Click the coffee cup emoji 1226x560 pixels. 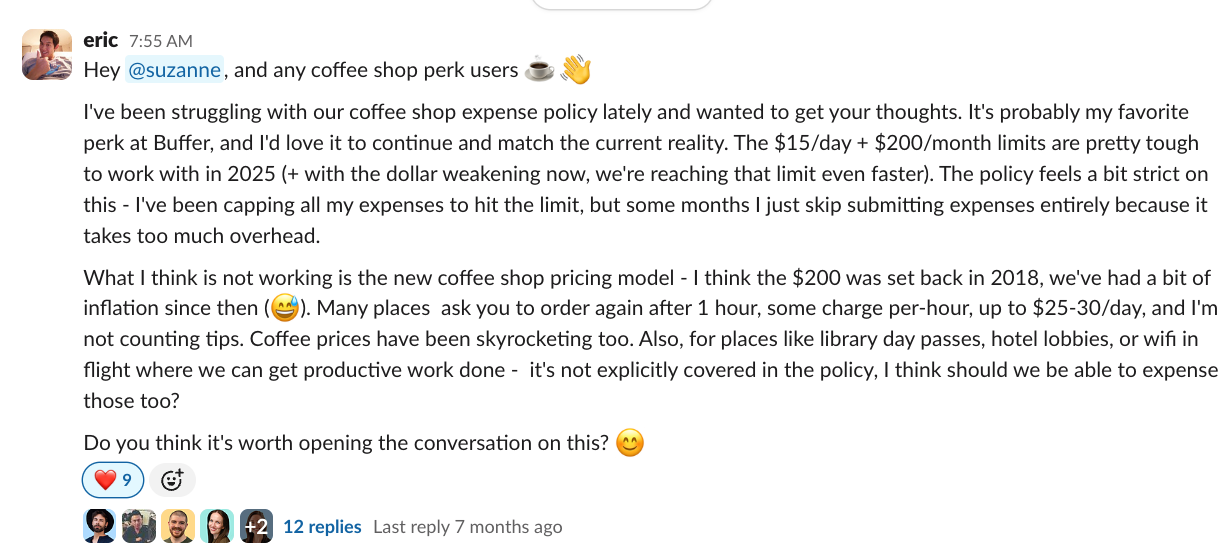[x=540, y=70]
